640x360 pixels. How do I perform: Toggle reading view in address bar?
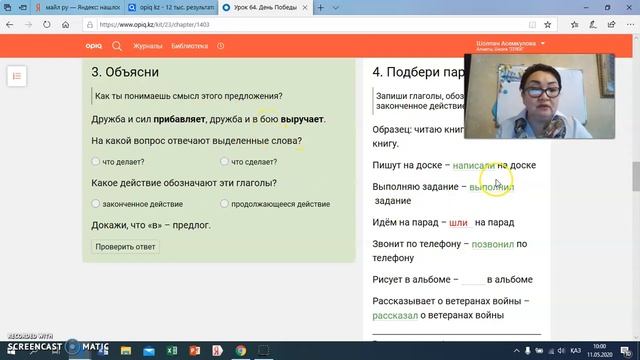(532, 25)
